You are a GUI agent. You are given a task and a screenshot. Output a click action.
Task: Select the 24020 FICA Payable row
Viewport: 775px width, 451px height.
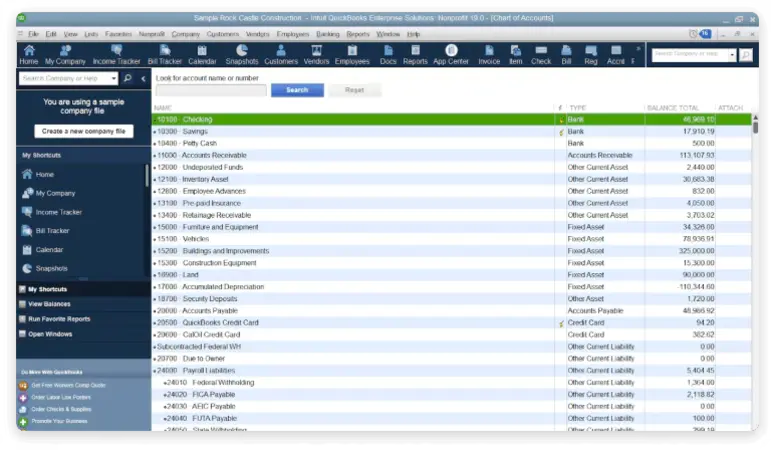click(452, 394)
